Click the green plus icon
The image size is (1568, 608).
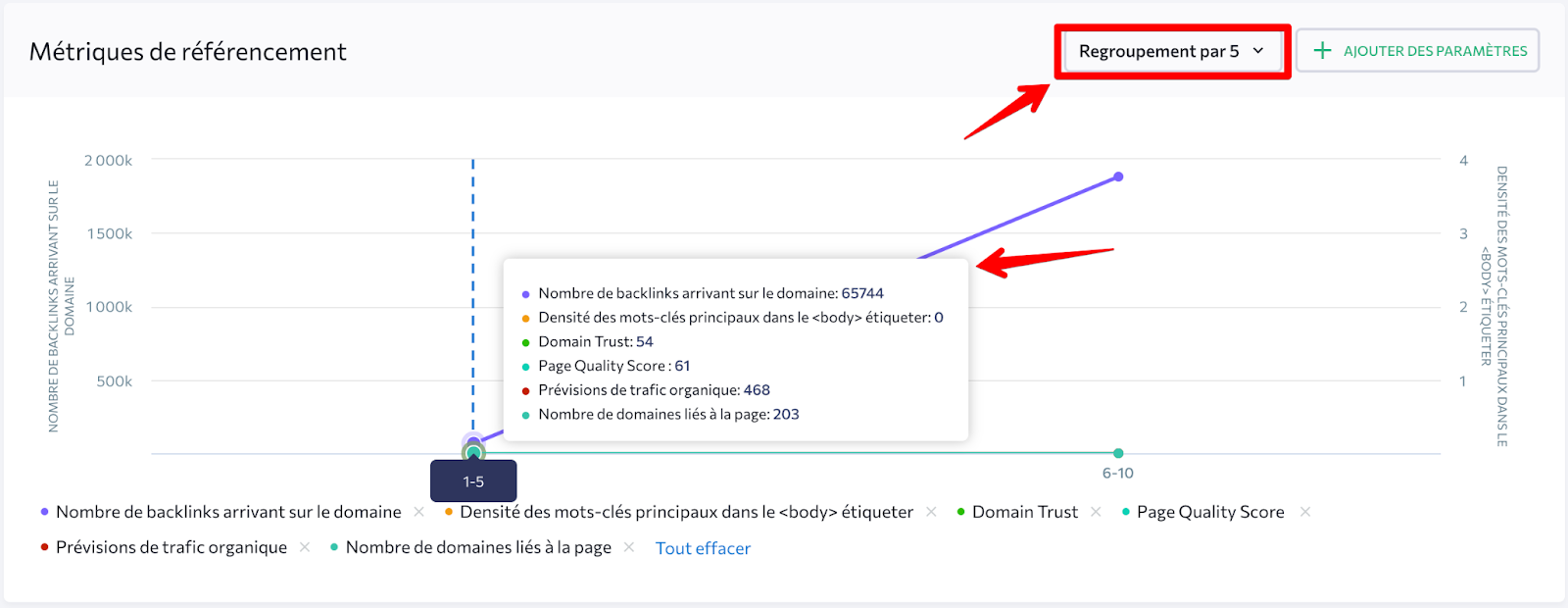[1322, 51]
